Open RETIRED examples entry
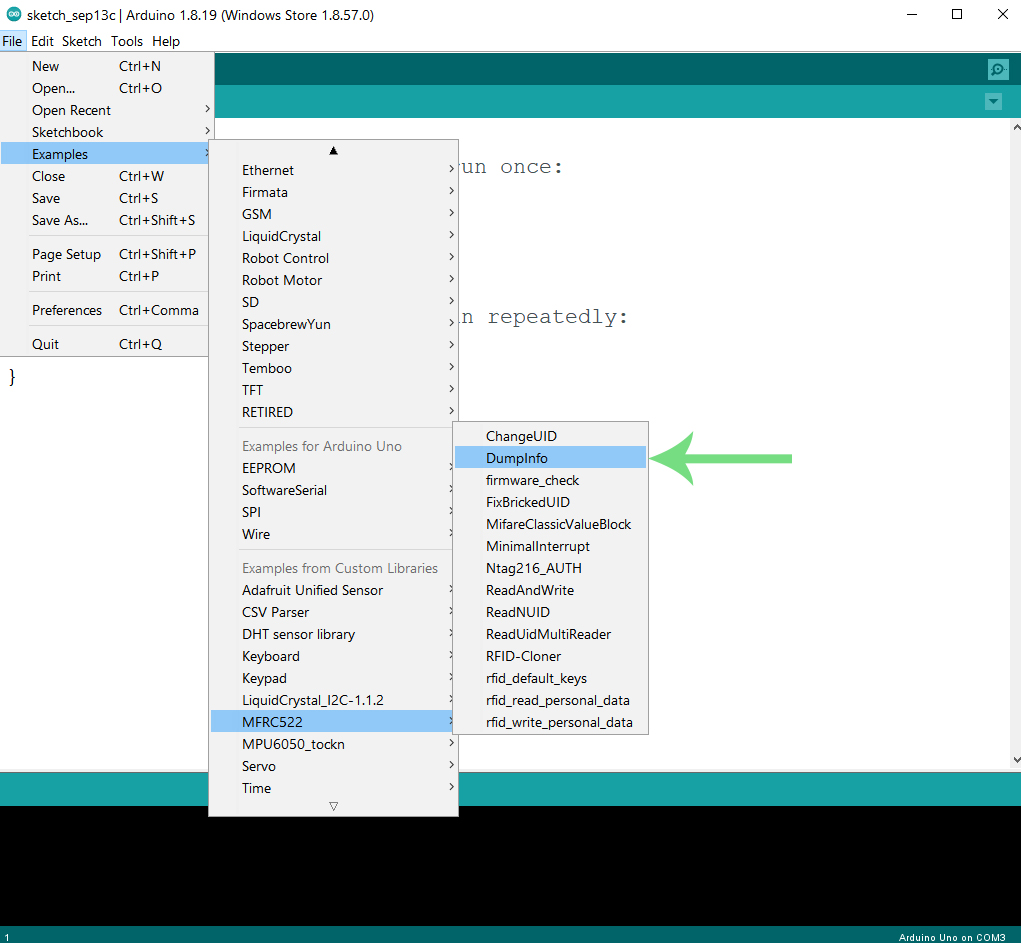Viewport: 1021px width, 943px height. (333, 413)
